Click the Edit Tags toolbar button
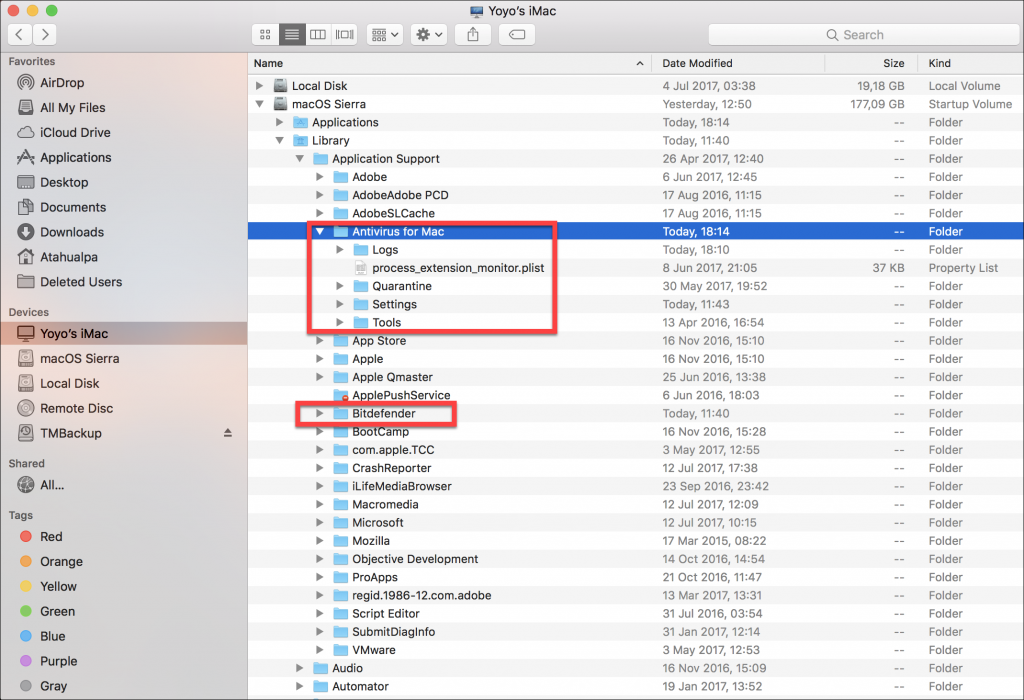Image resolution: width=1024 pixels, height=700 pixels. pyautogui.click(x=517, y=35)
